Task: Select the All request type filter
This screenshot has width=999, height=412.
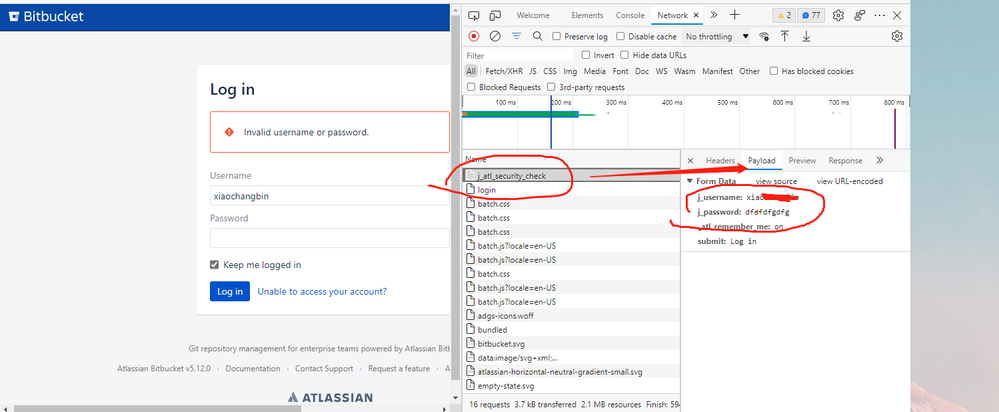Action: tap(471, 71)
